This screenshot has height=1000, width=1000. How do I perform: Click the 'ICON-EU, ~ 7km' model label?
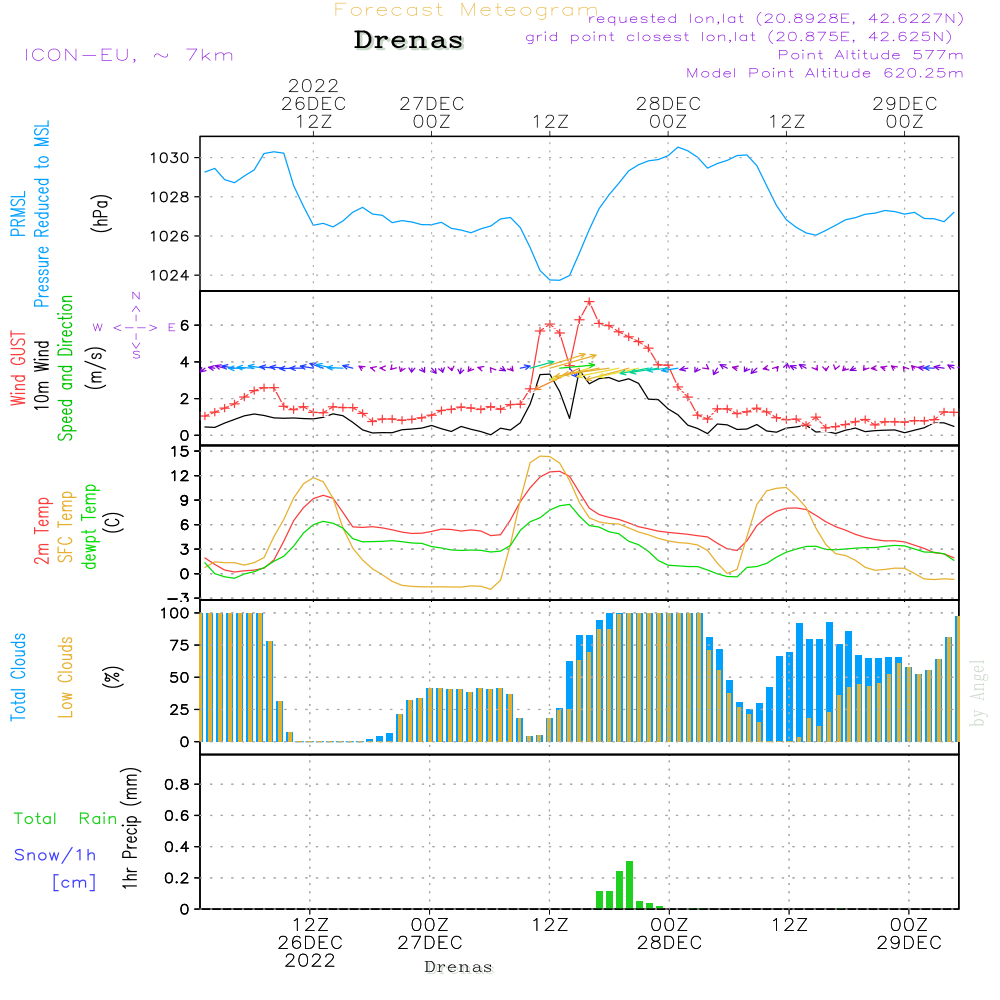pyautogui.click(x=129, y=55)
